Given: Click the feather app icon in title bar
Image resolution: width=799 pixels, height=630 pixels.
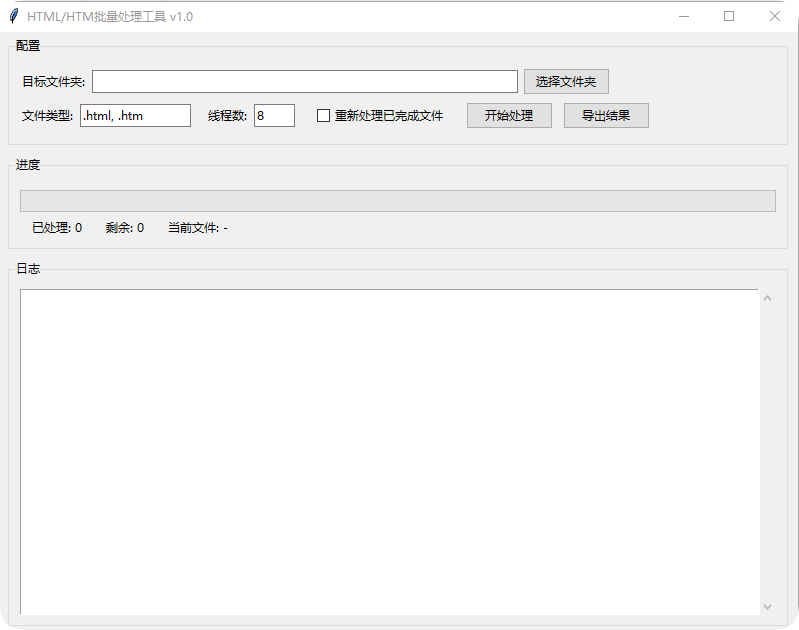Looking at the screenshot, I should [x=13, y=16].
